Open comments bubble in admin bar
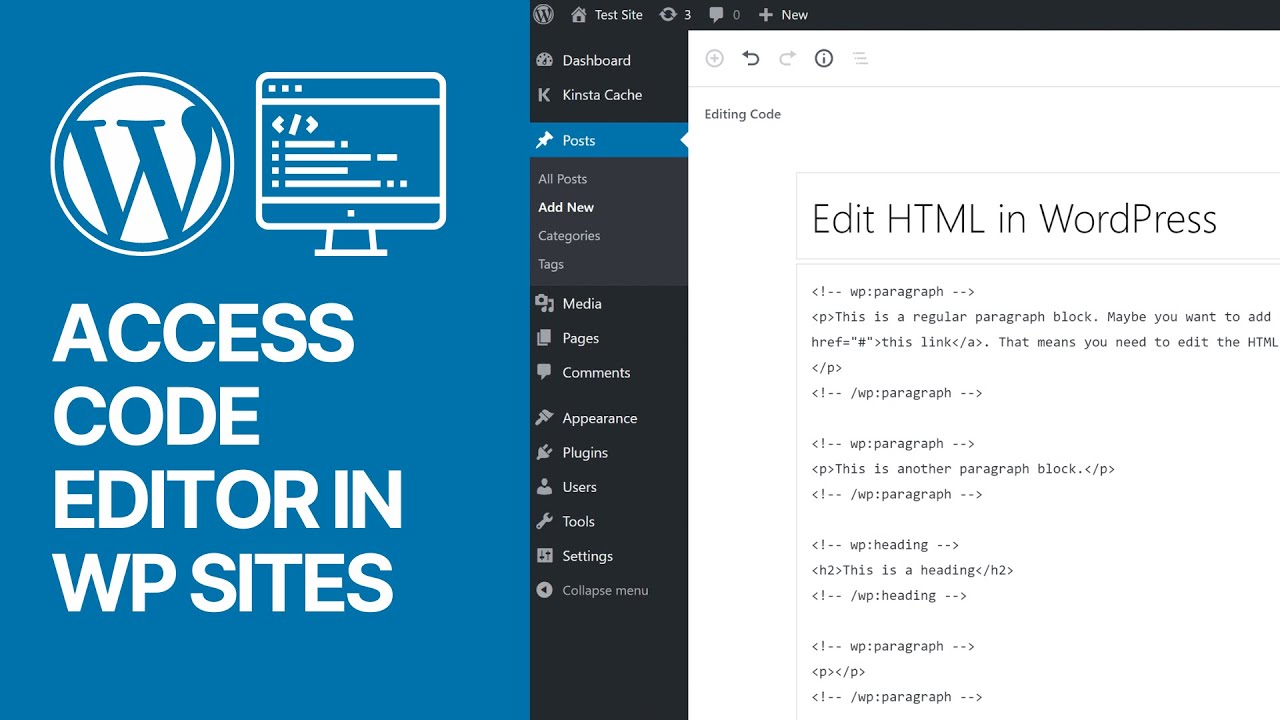Viewport: 1280px width, 720px height. (725, 14)
